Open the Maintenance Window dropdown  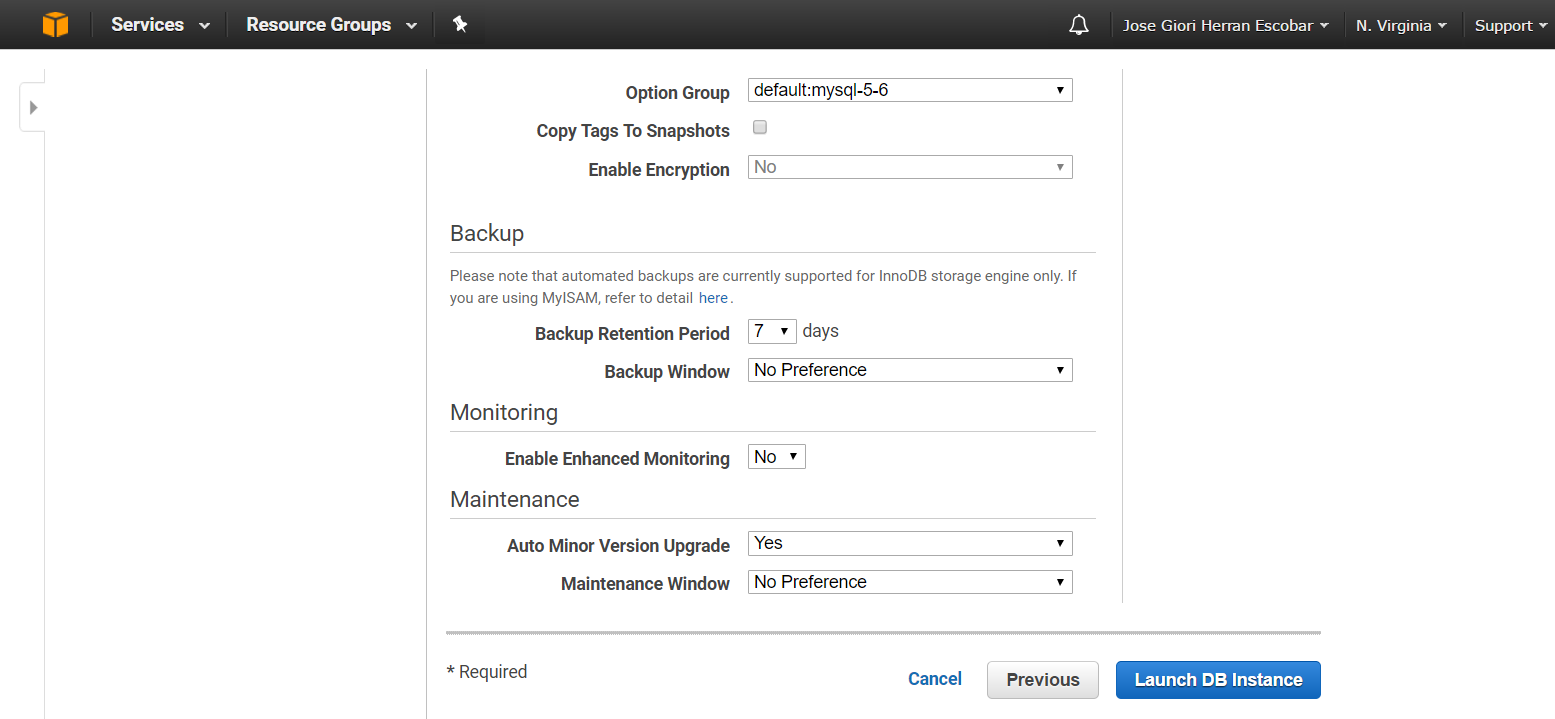tap(910, 582)
